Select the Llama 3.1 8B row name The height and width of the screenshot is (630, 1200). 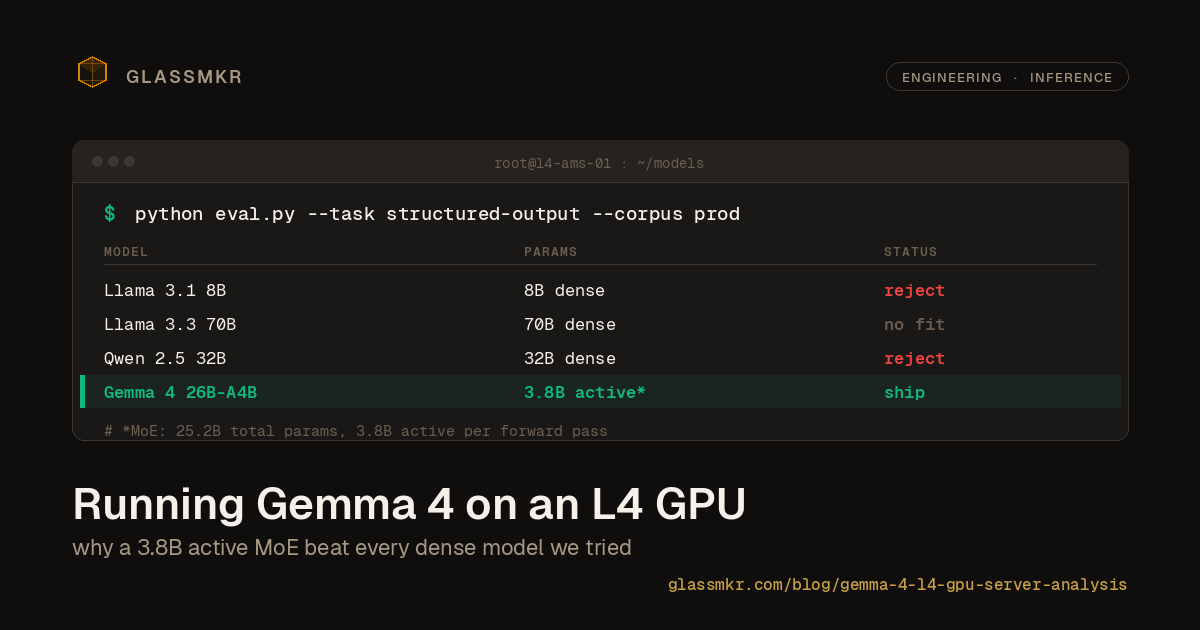pos(165,291)
